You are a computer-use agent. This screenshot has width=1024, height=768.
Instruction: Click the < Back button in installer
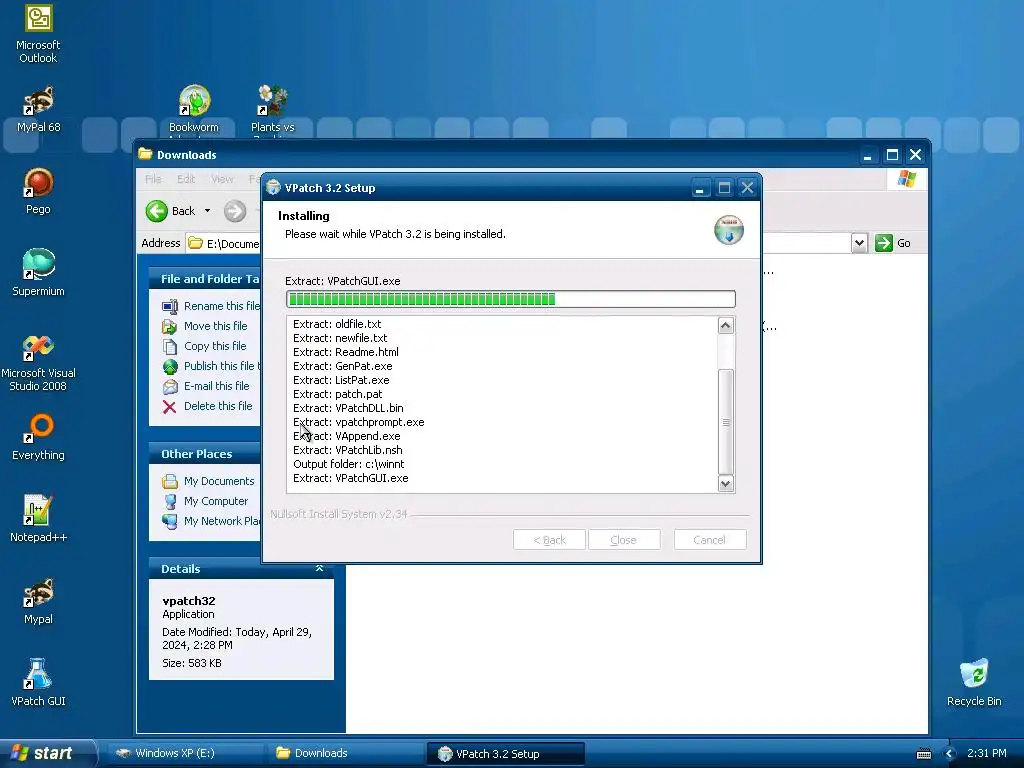(549, 540)
